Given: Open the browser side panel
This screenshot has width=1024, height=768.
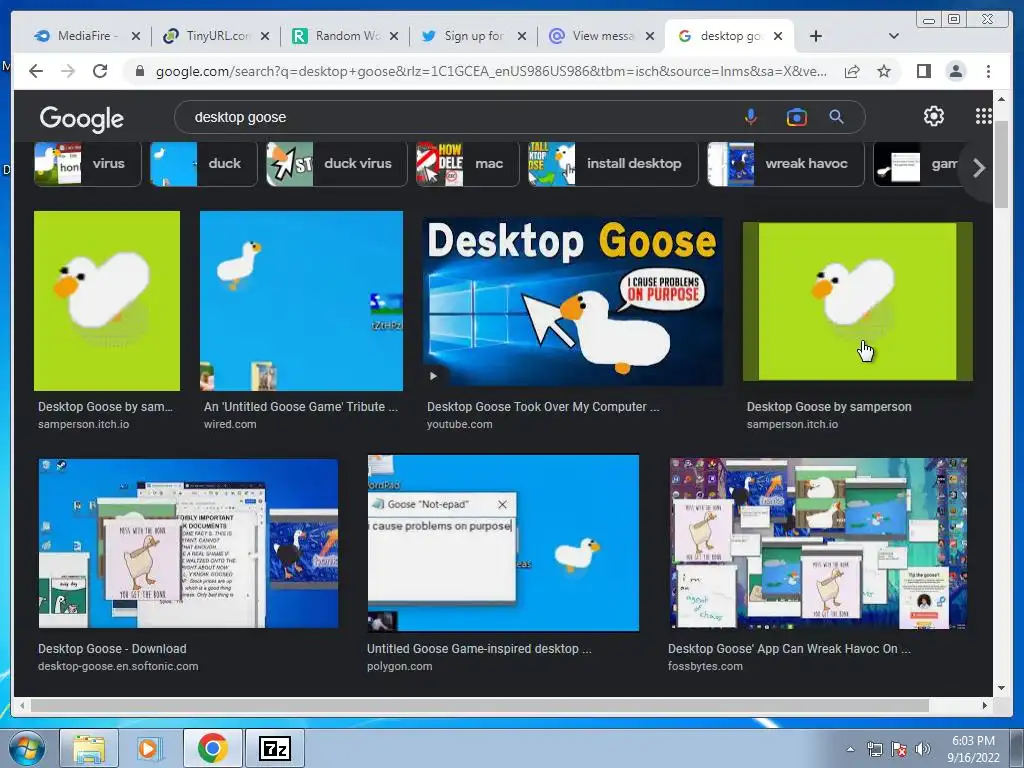Looking at the screenshot, I should (x=923, y=71).
